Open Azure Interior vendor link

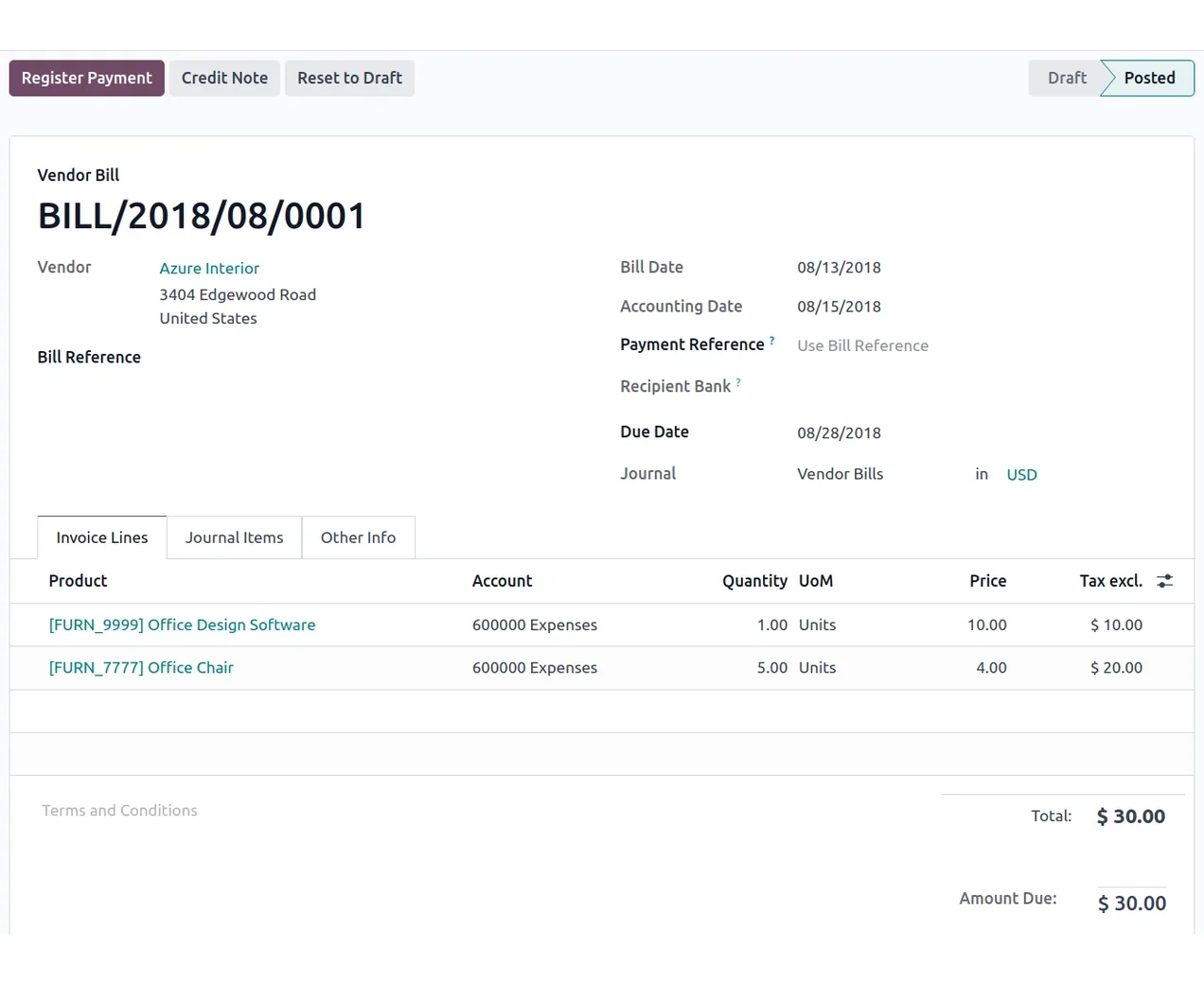pos(209,269)
